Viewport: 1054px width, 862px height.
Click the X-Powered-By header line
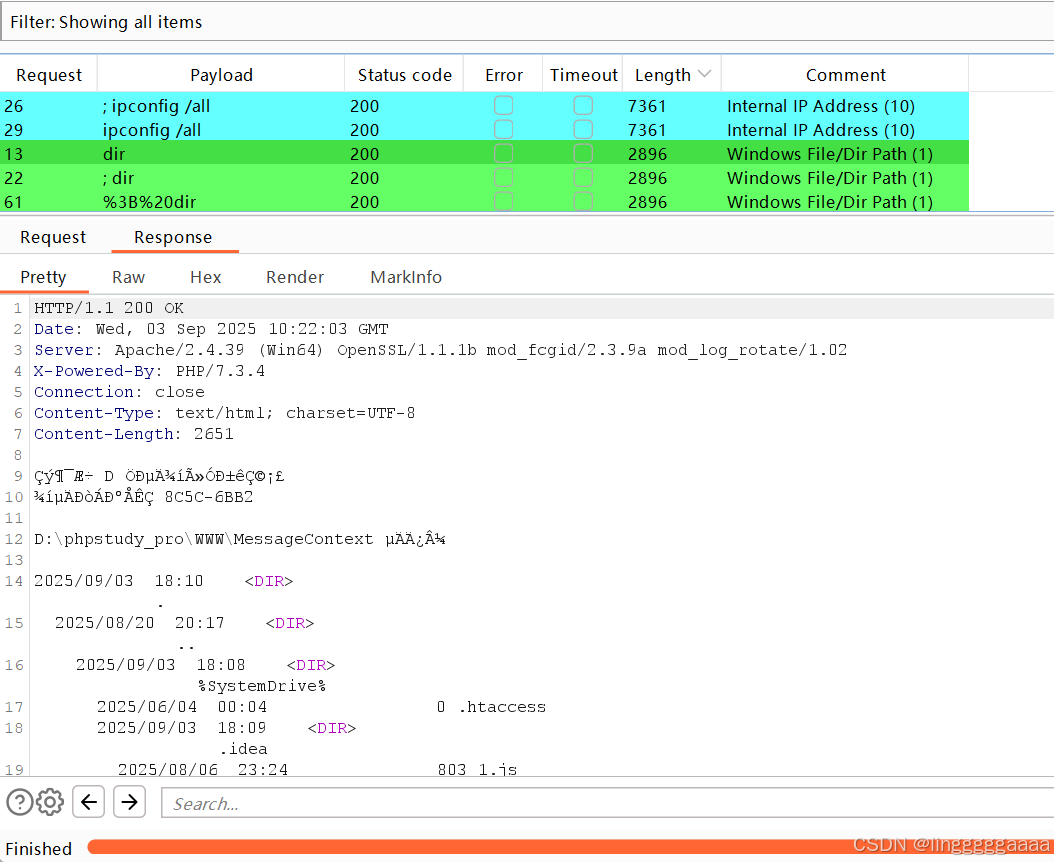coord(149,370)
